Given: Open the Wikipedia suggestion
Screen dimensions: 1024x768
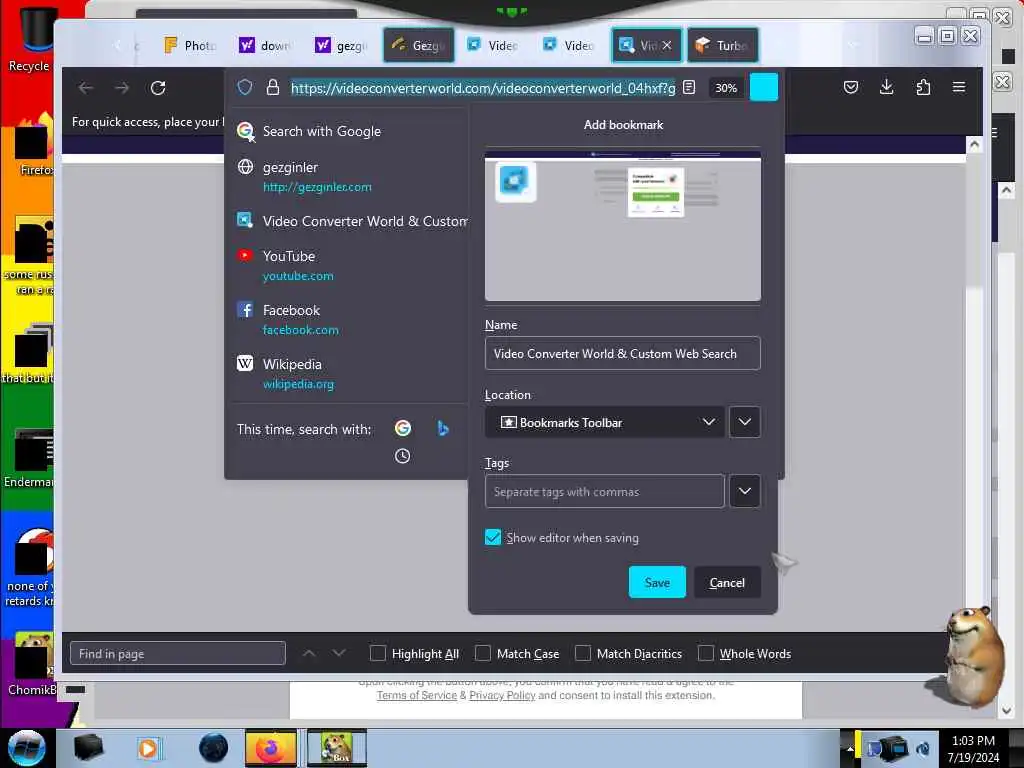Looking at the screenshot, I should (x=346, y=374).
